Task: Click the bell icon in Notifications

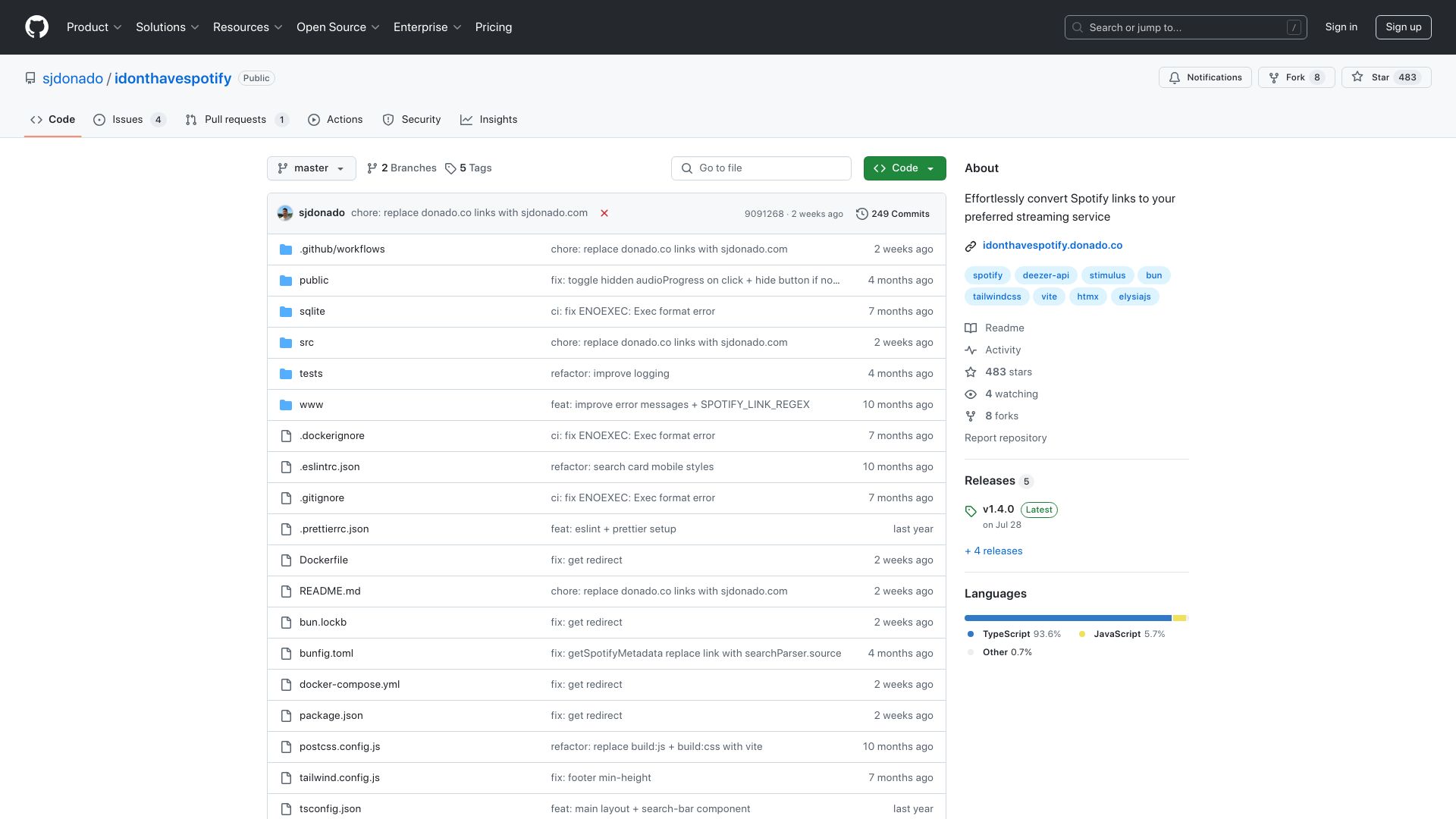Action: pyautogui.click(x=1175, y=77)
